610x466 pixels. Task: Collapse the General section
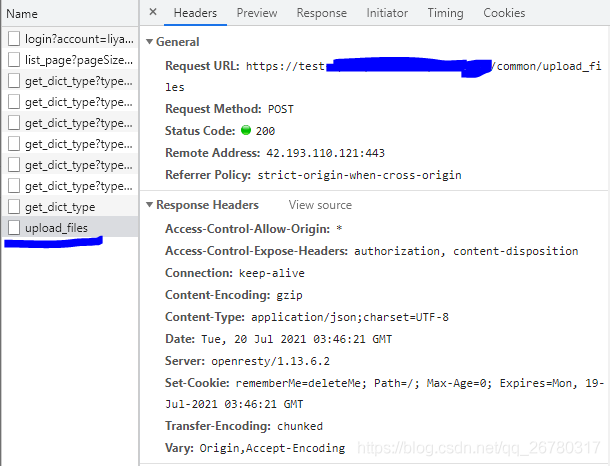tap(150, 42)
